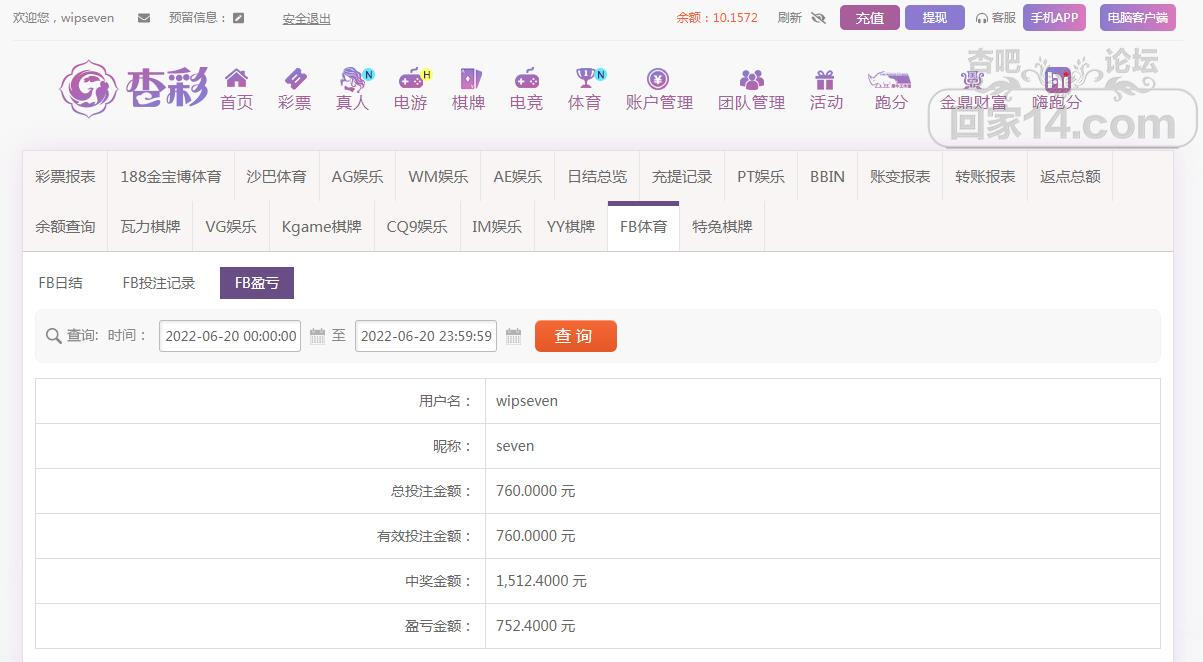Open the 活动 gift icon
This screenshot has height=662, width=1203.
(x=825, y=79)
